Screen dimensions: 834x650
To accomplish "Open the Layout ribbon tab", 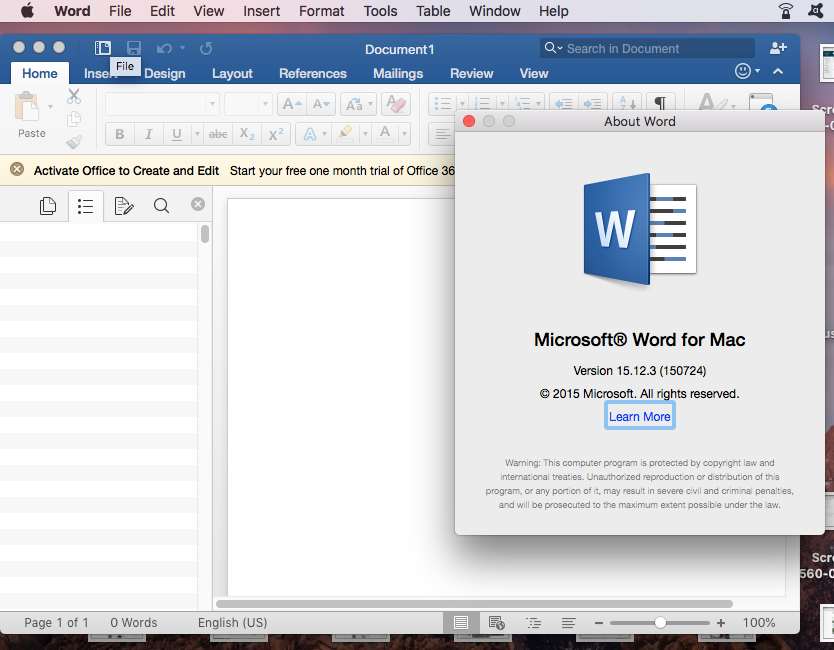I will (x=232, y=73).
